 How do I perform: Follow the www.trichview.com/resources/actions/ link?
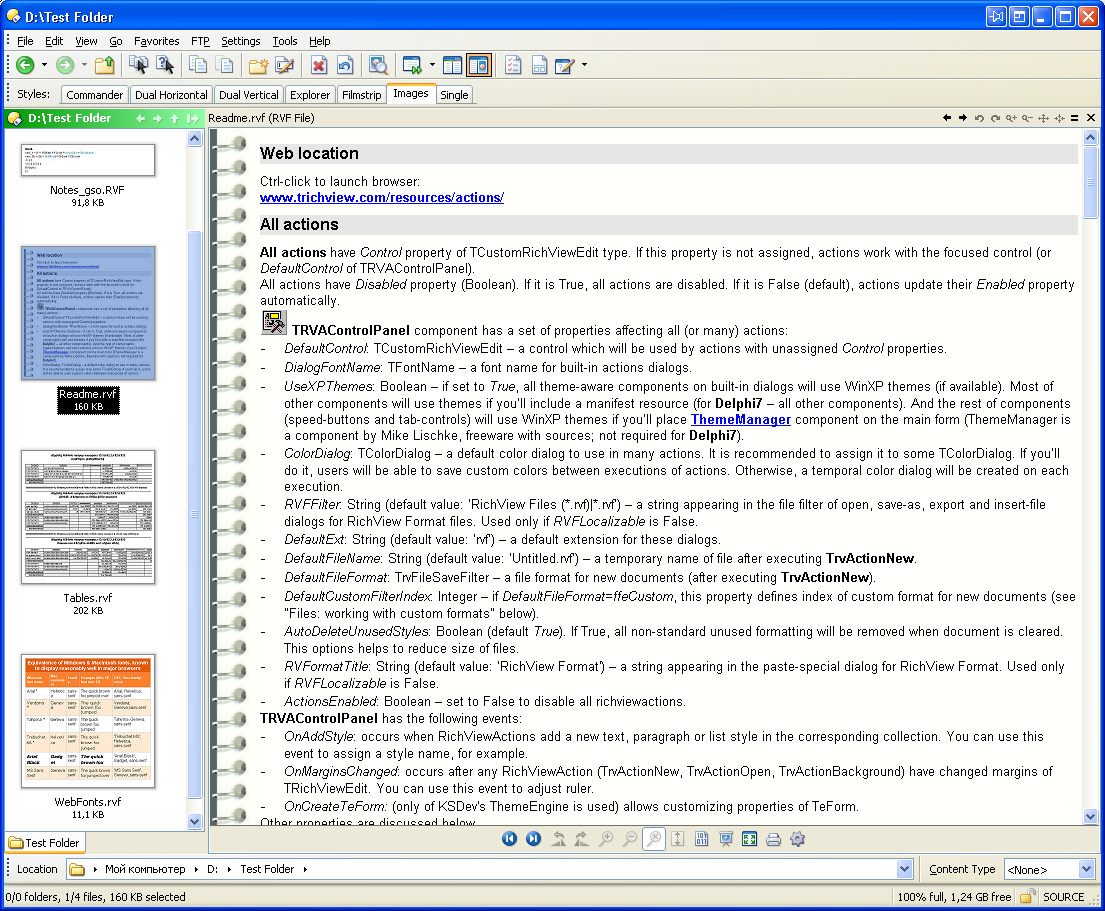tap(381, 198)
